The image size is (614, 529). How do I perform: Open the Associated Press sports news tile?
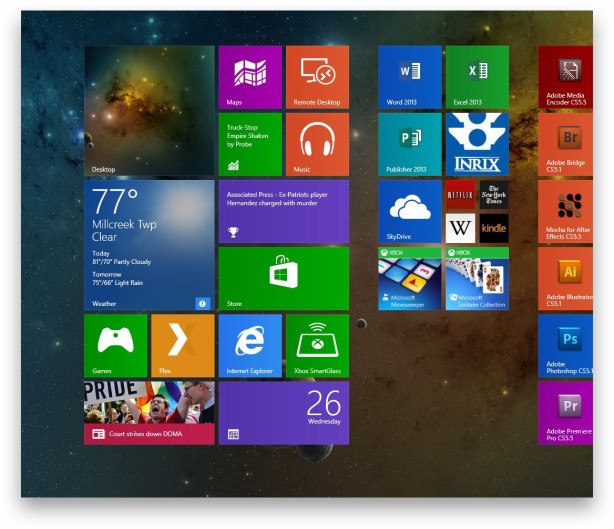tap(284, 211)
